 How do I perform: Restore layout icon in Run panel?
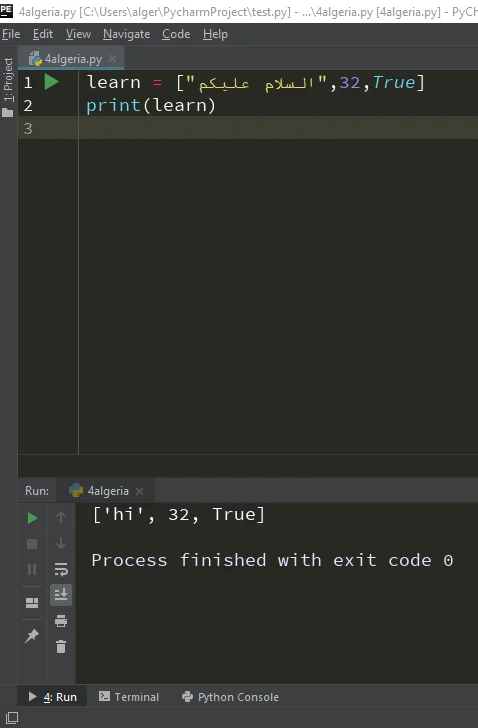[32, 603]
